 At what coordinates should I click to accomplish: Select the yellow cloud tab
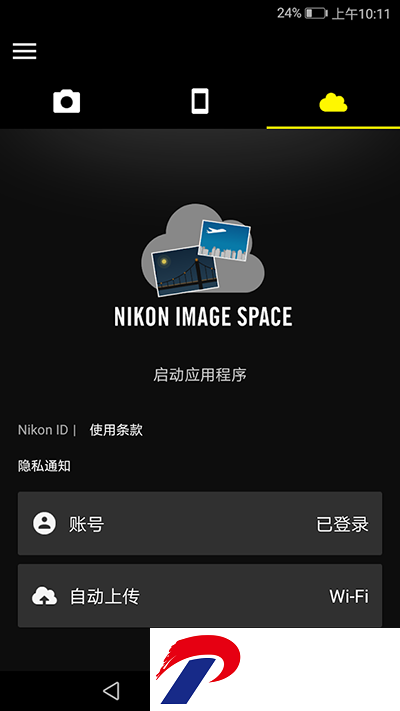[x=333, y=102]
